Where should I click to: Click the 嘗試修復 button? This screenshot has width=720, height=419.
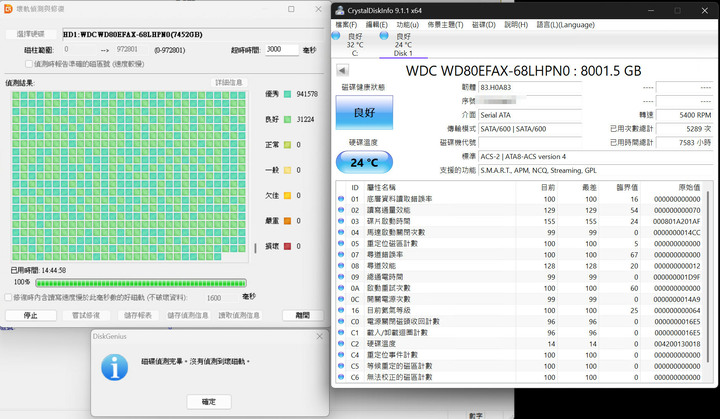point(86,315)
